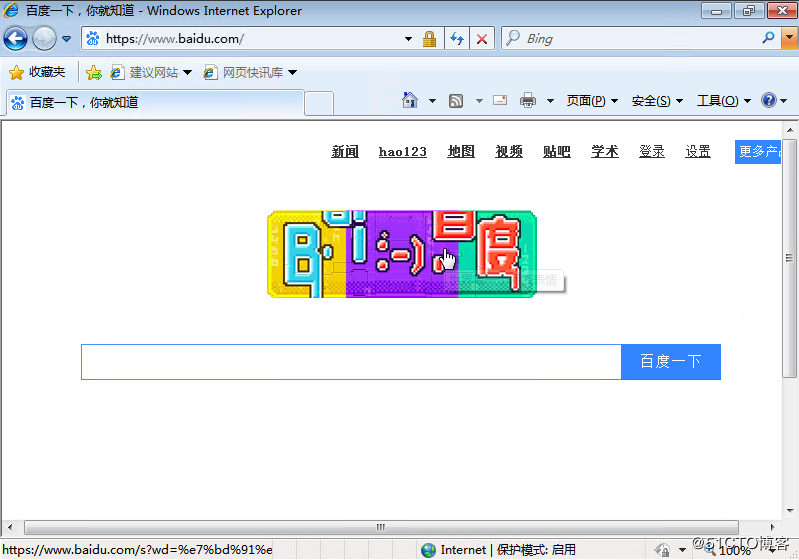Open the 工具(O) menu
The width and height of the screenshot is (799, 560).
coord(723,101)
